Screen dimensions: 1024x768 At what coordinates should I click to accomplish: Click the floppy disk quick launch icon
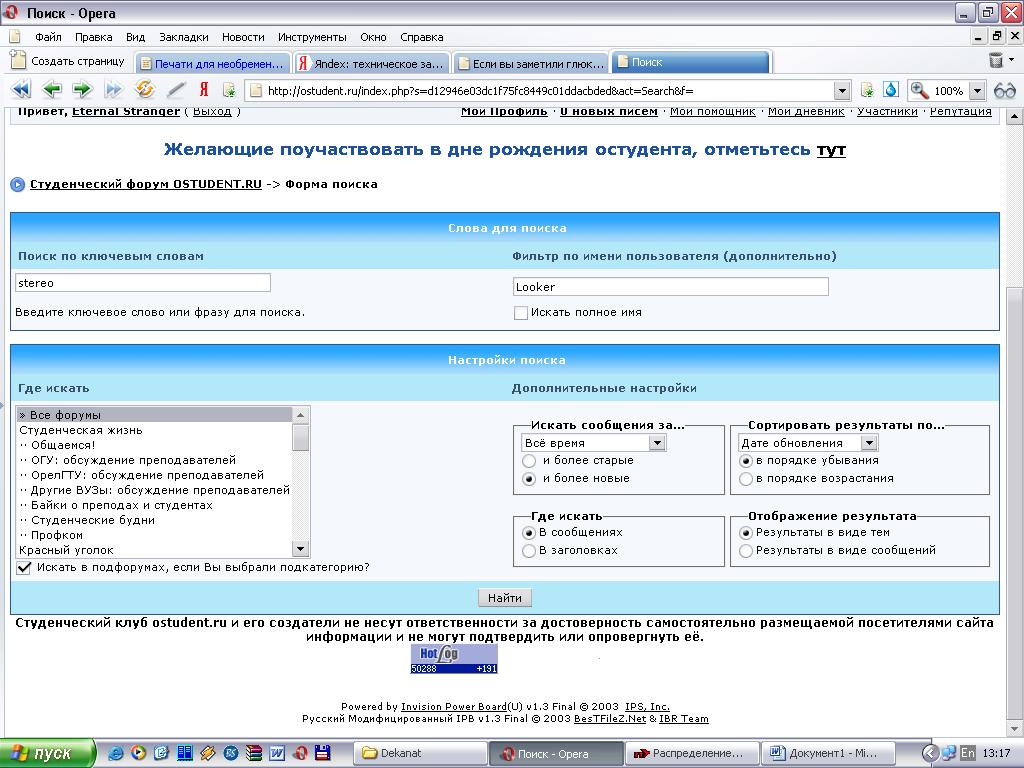point(323,753)
